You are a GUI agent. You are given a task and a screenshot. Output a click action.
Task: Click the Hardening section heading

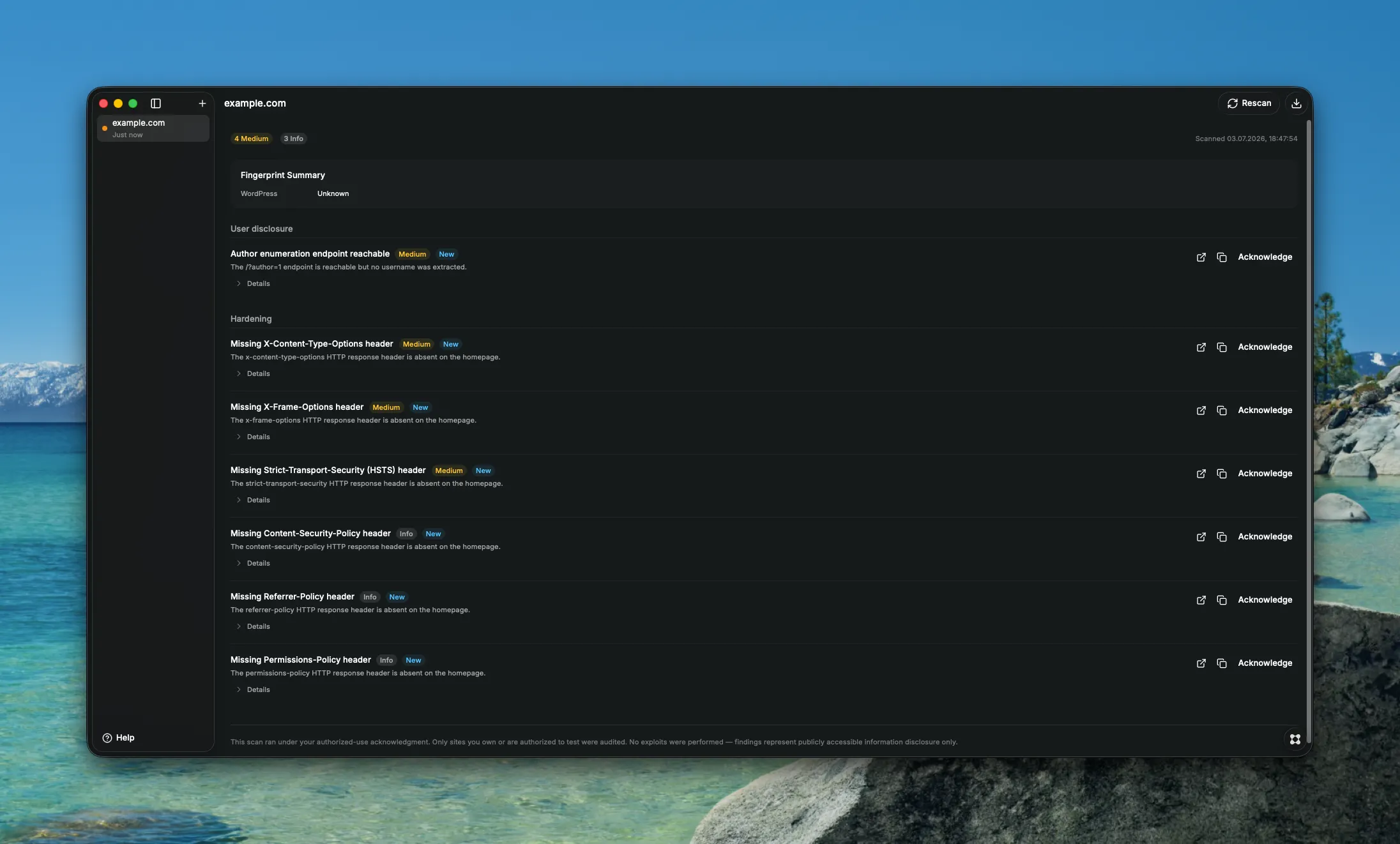(x=251, y=319)
